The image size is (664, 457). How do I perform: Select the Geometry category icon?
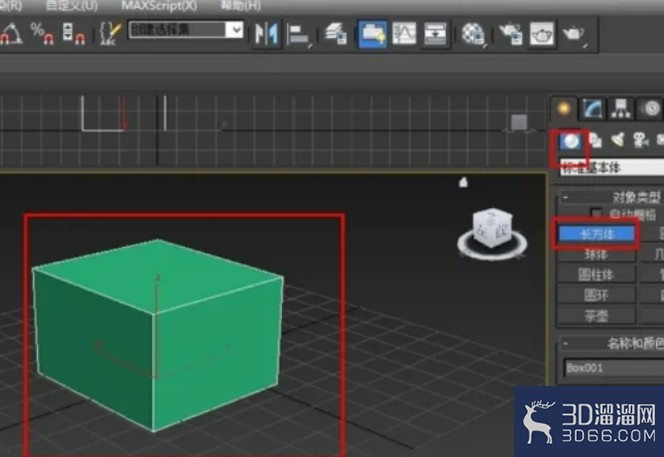pos(570,141)
